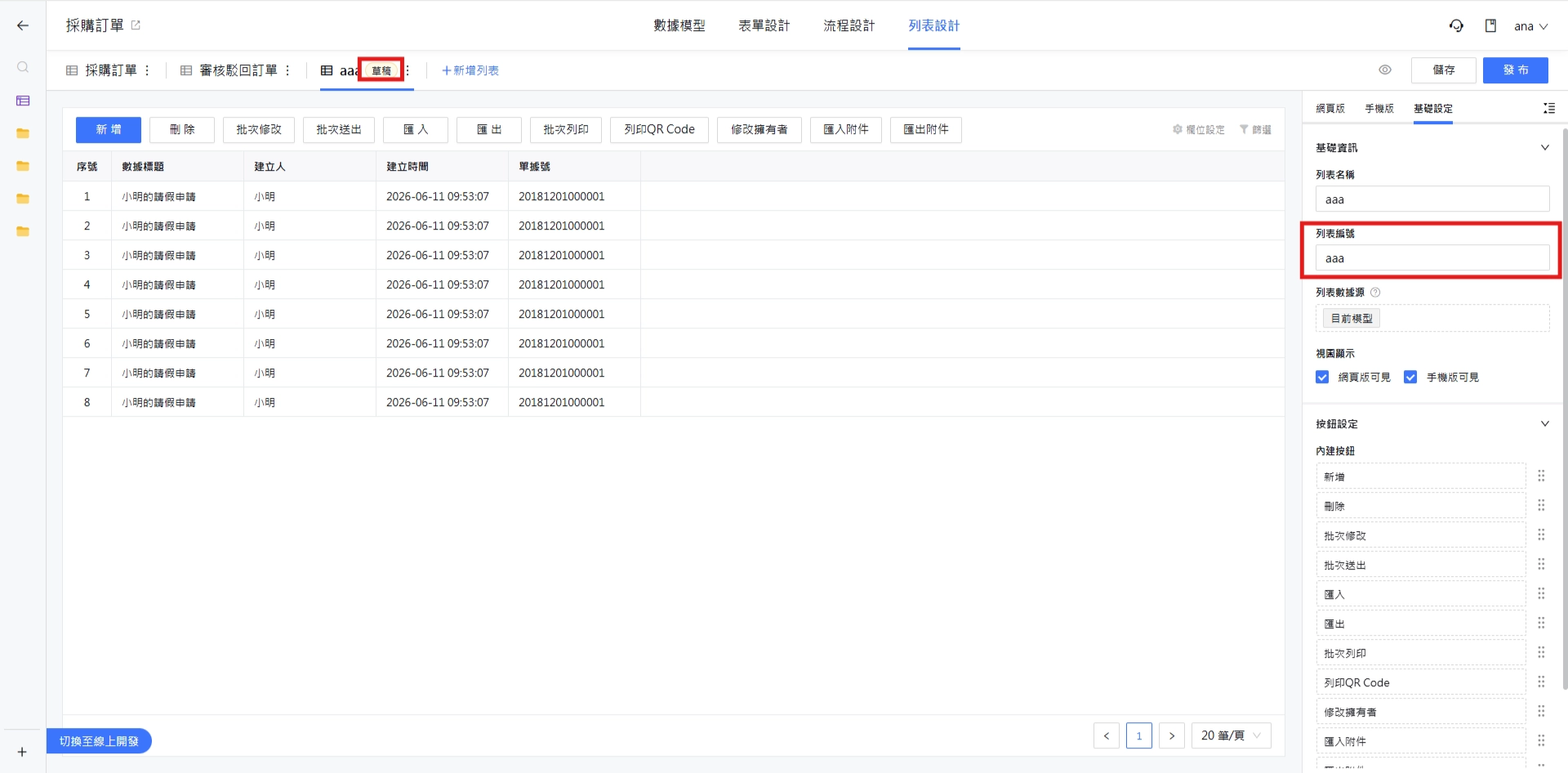This screenshot has height=773, width=1568.
Task: Open the document help icon near ana
Action: pos(1490,25)
